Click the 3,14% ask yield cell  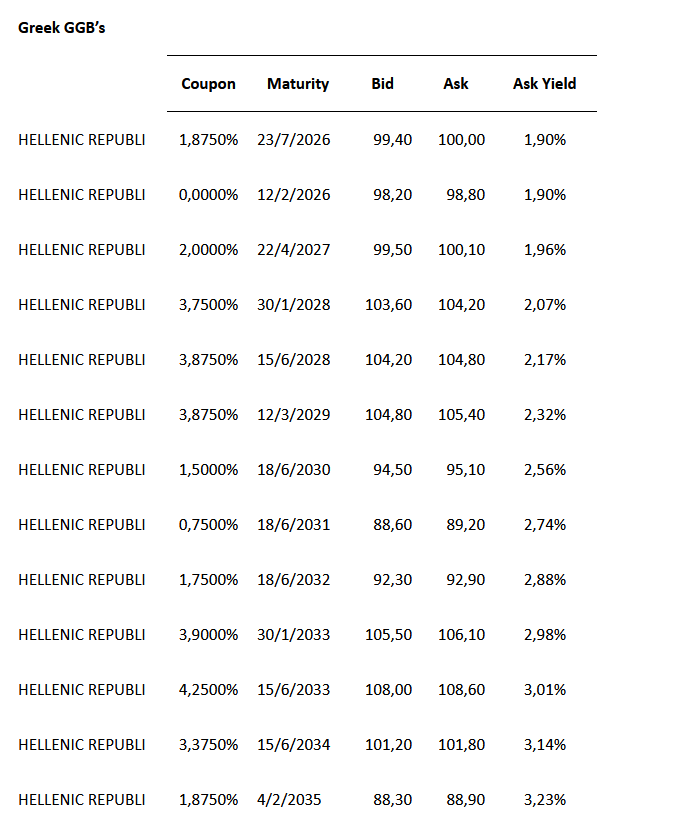(x=545, y=745)
